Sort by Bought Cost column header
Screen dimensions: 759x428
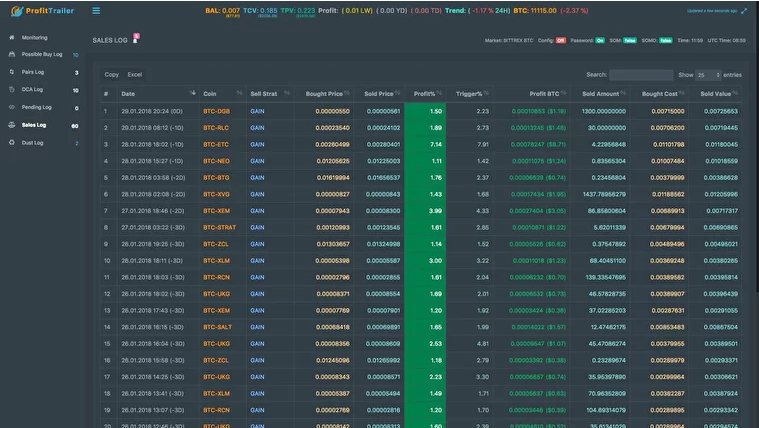click(x=659, y=94)
